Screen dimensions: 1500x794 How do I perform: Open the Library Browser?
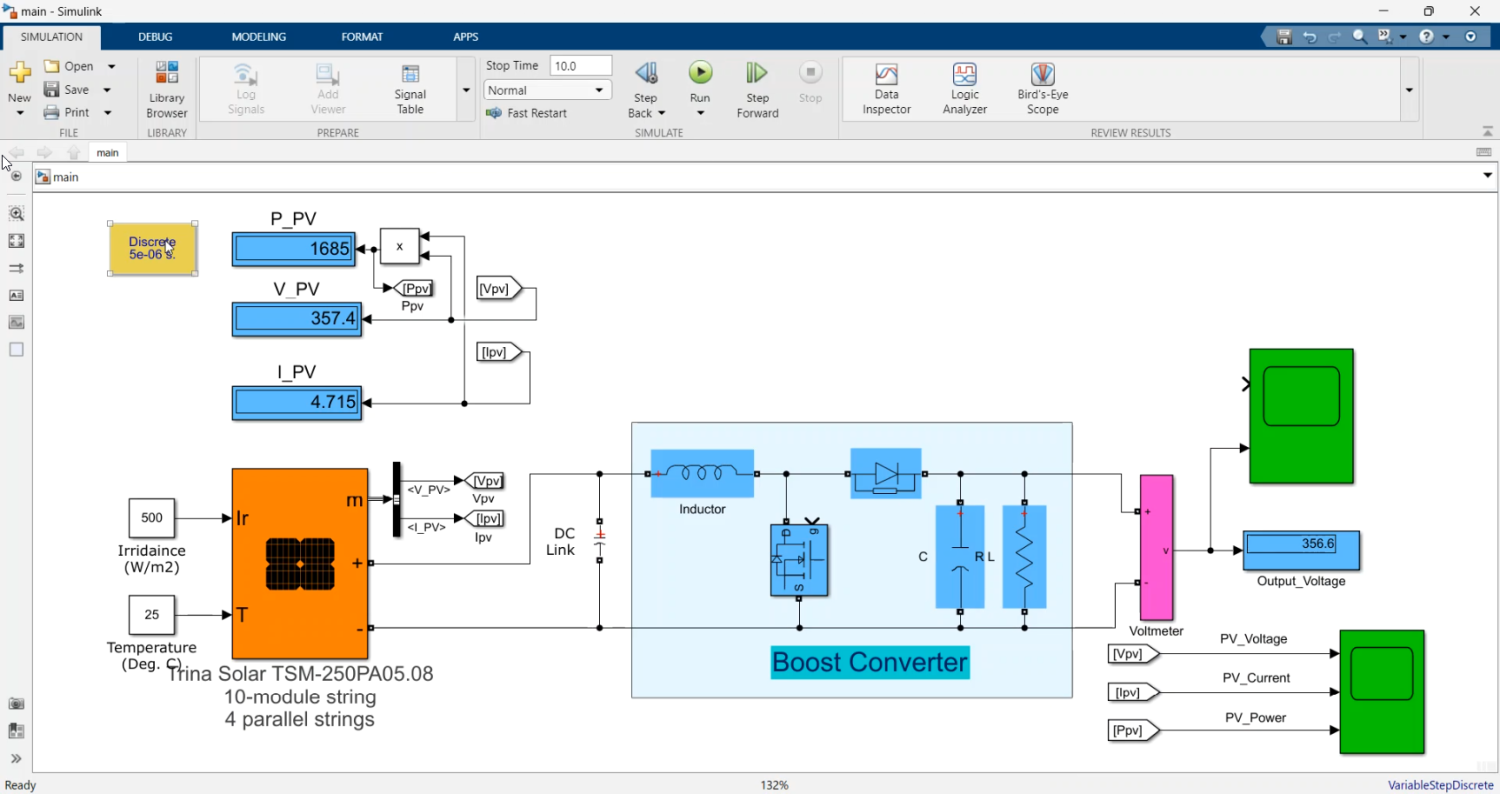coord(167,89)
